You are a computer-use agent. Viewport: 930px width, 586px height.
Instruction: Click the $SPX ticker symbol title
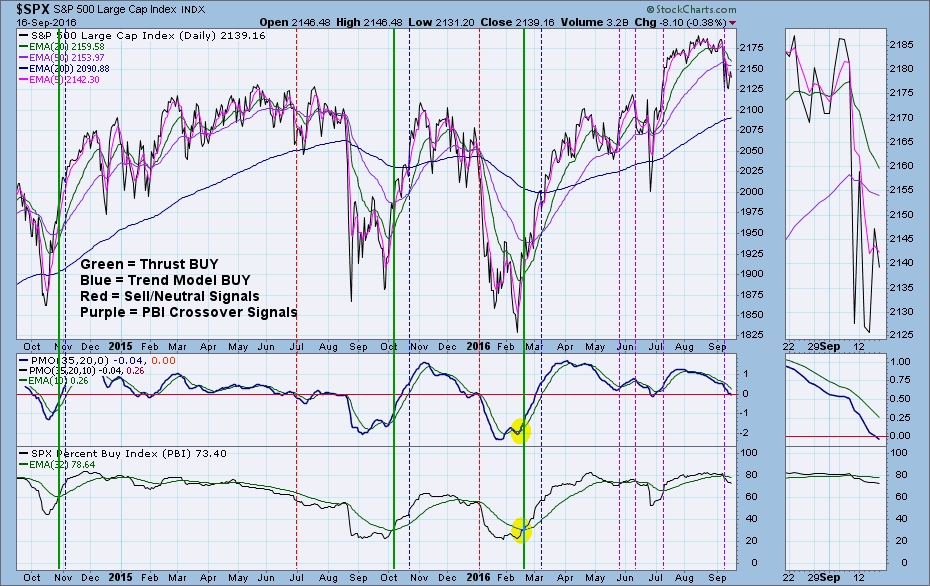[x=33, y=9]
